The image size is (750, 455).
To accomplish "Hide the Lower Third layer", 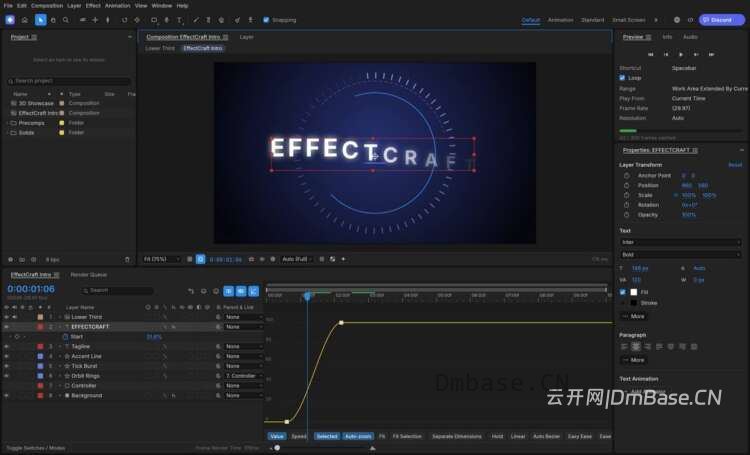I will point(7,317).
